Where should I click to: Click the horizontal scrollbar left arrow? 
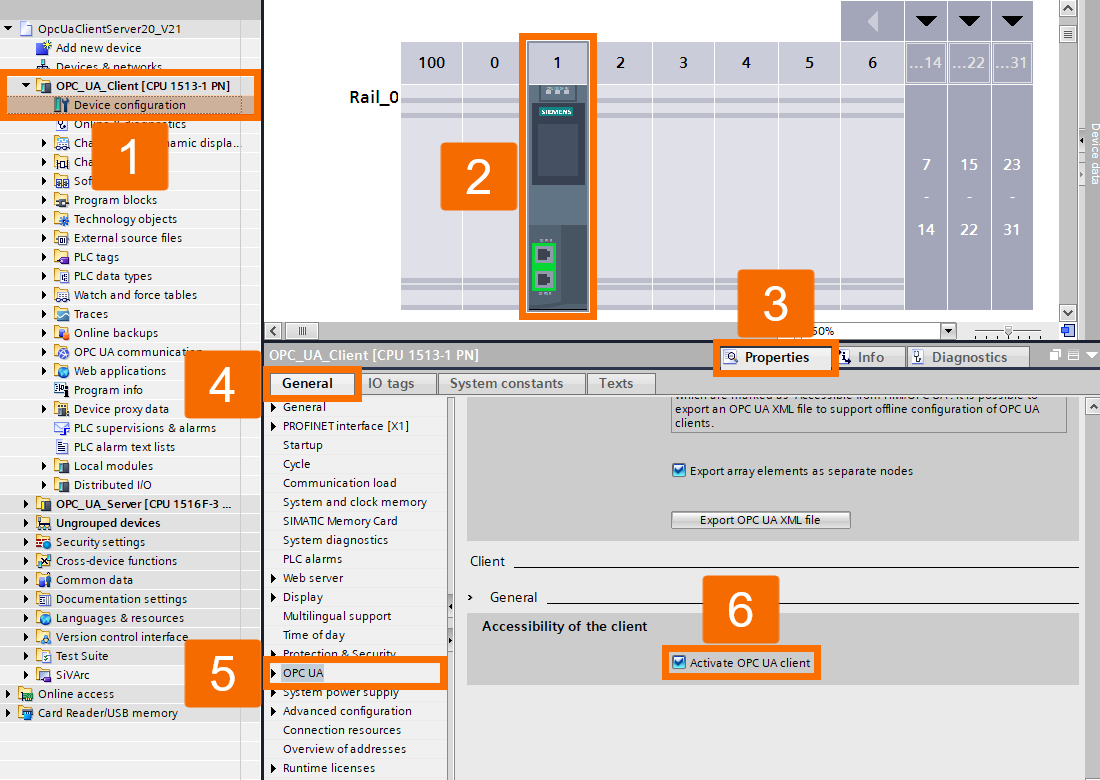click(274, 331)
